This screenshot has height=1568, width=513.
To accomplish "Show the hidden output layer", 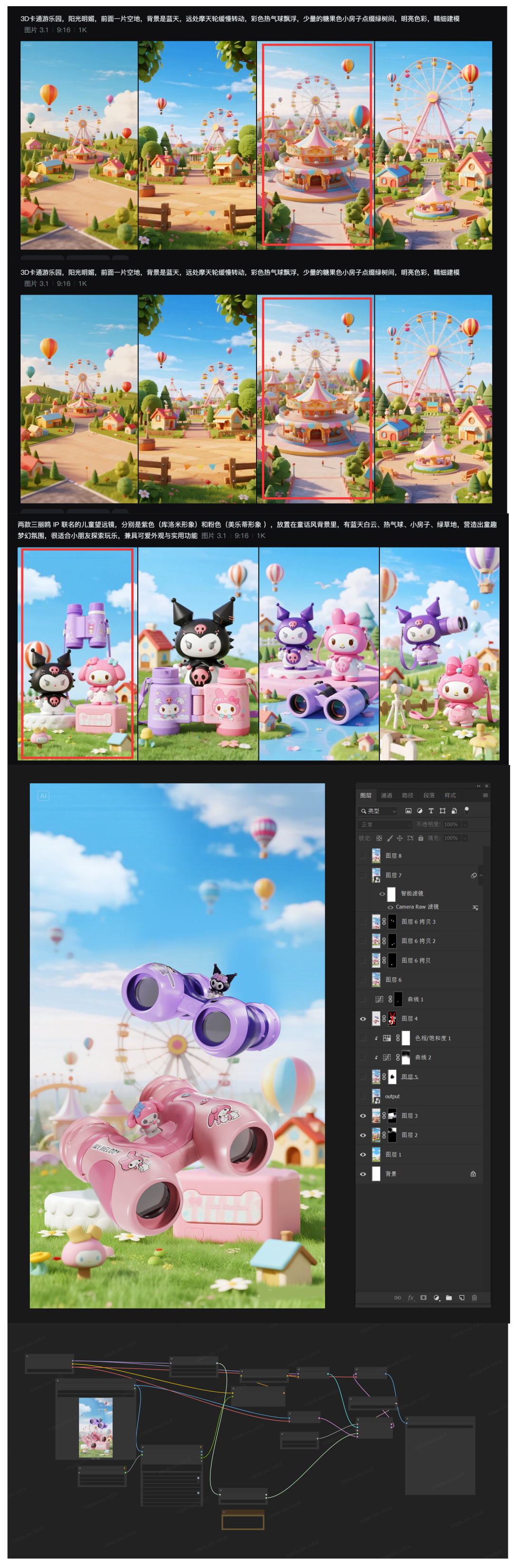I will pos(363,1096).
